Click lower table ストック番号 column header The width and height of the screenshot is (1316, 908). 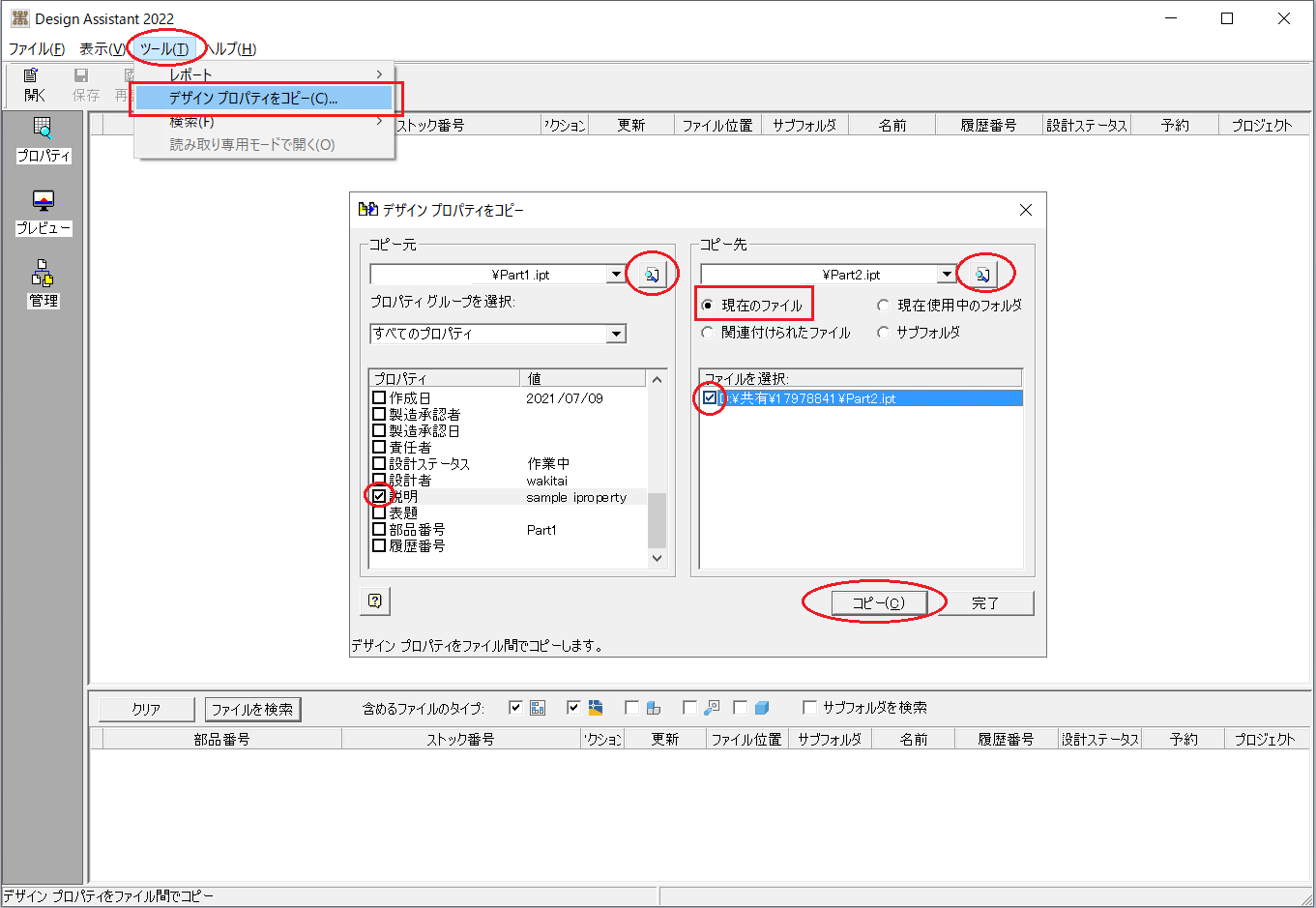coord(461,739)
